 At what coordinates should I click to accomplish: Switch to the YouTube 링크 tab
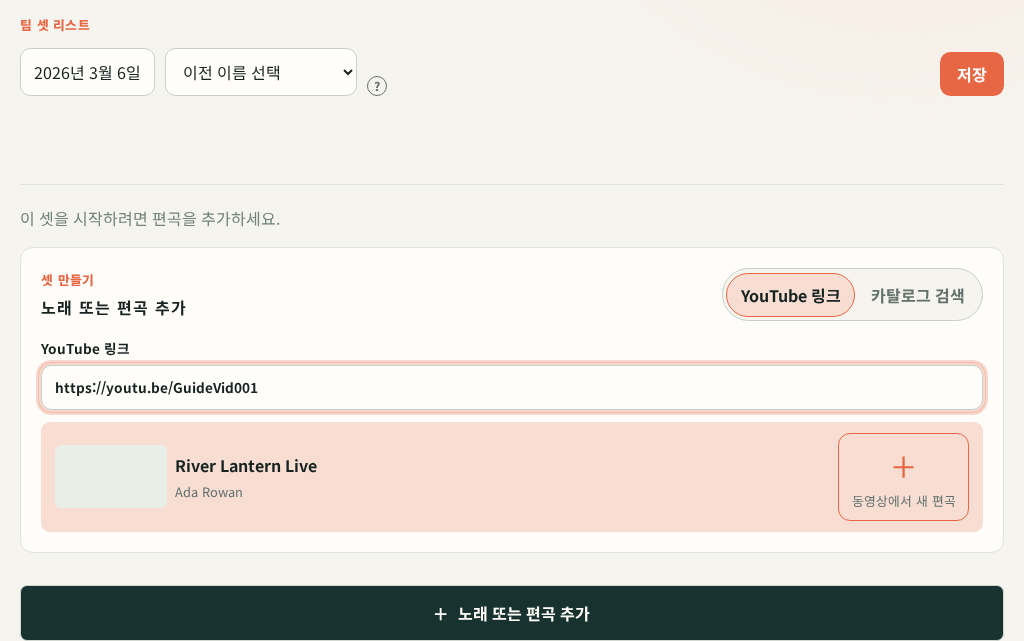click(790, 295)
